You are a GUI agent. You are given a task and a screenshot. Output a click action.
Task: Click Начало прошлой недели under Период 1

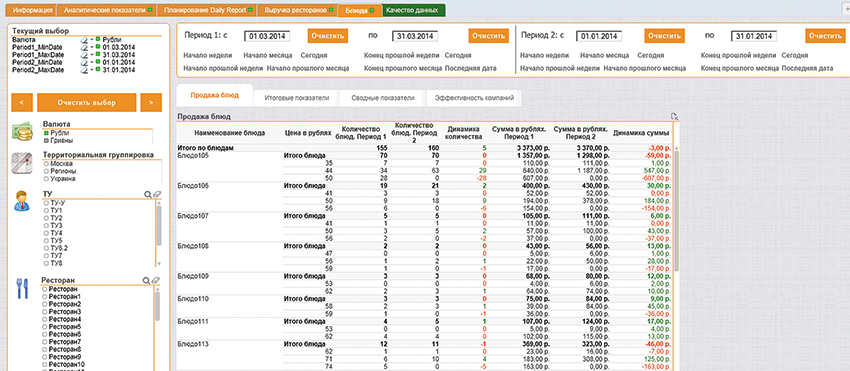223,68
